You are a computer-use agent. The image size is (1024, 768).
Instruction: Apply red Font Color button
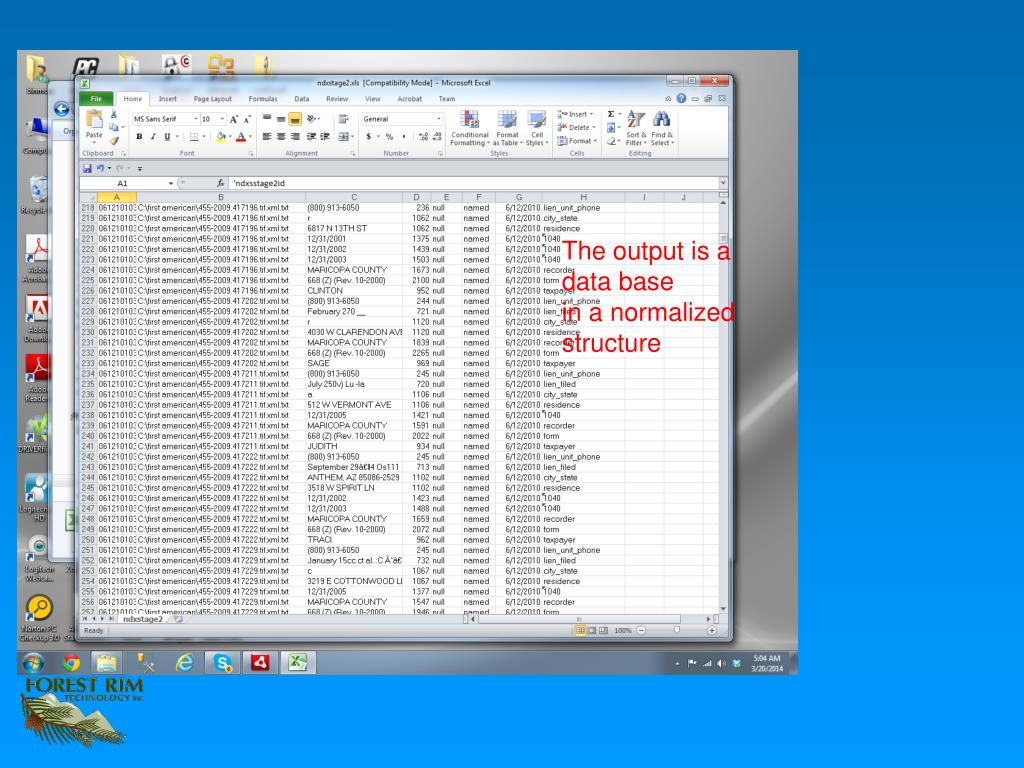coord(241,136)
